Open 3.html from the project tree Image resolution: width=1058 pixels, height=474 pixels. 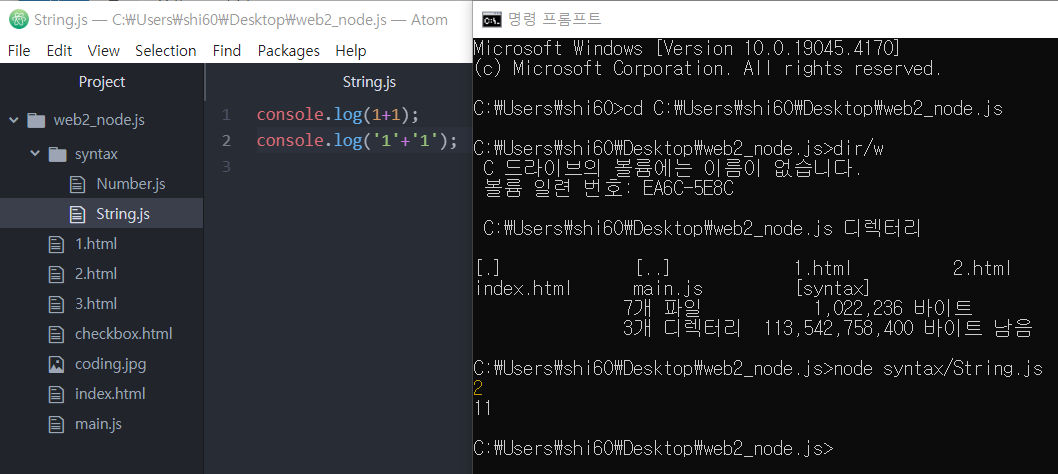pos(96,304)
